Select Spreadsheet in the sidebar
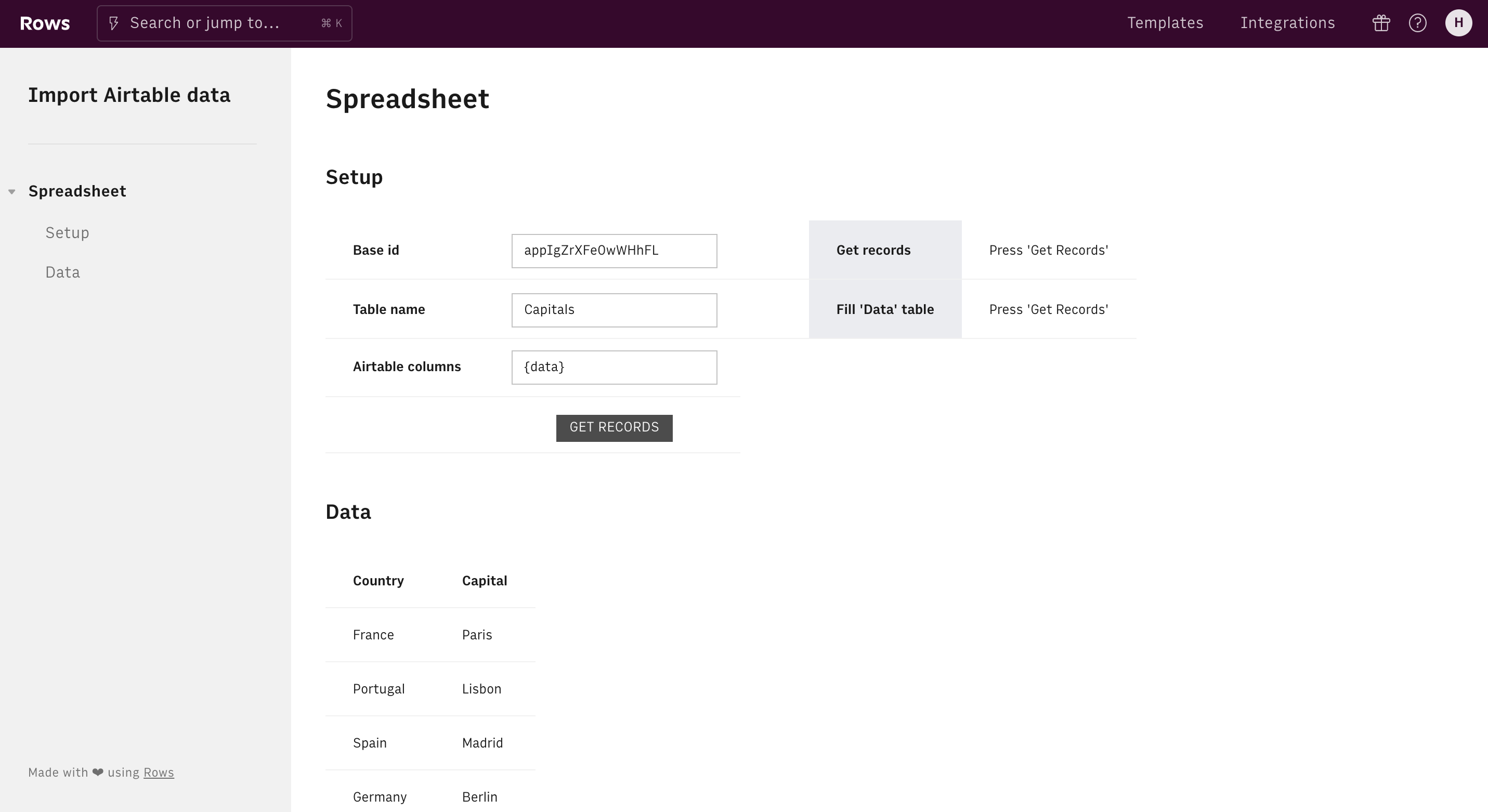The image size is (1488, 812). [x=77, y=191]
